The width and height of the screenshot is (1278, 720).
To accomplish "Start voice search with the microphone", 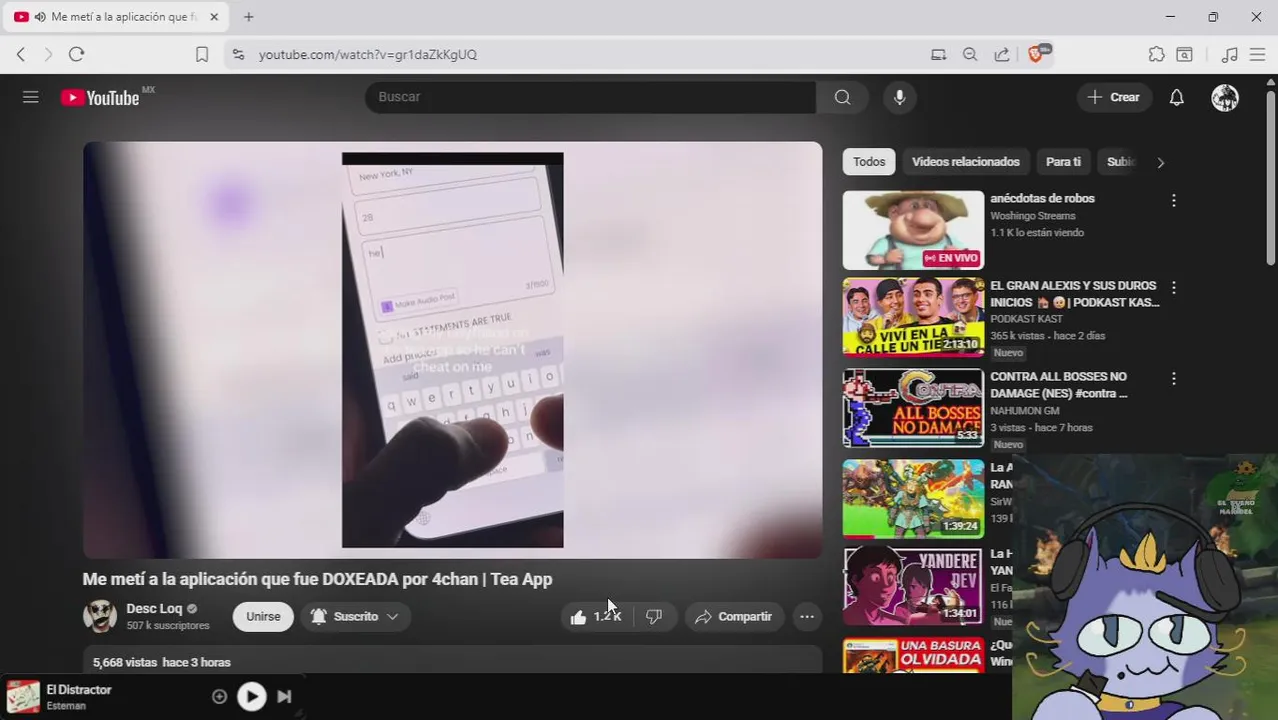I will pyautogui.click(x=899, y=97).
